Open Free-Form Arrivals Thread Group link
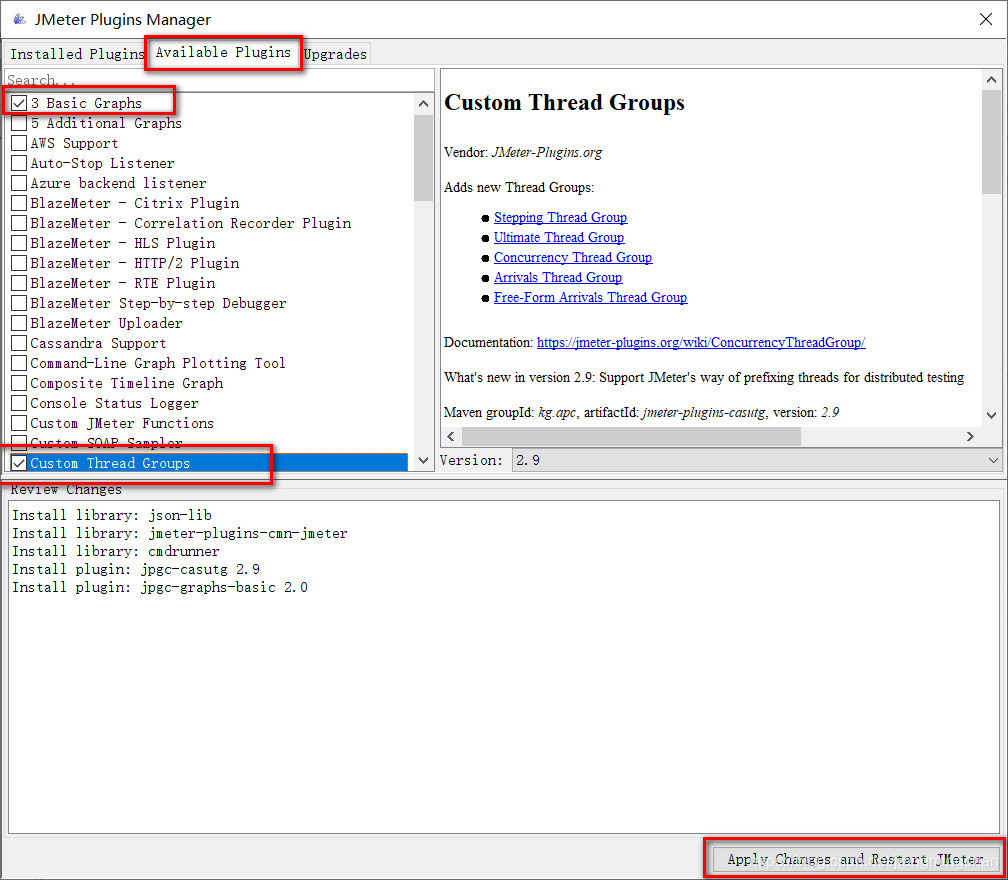1008x880 pixels. click(x=590, y=297)
